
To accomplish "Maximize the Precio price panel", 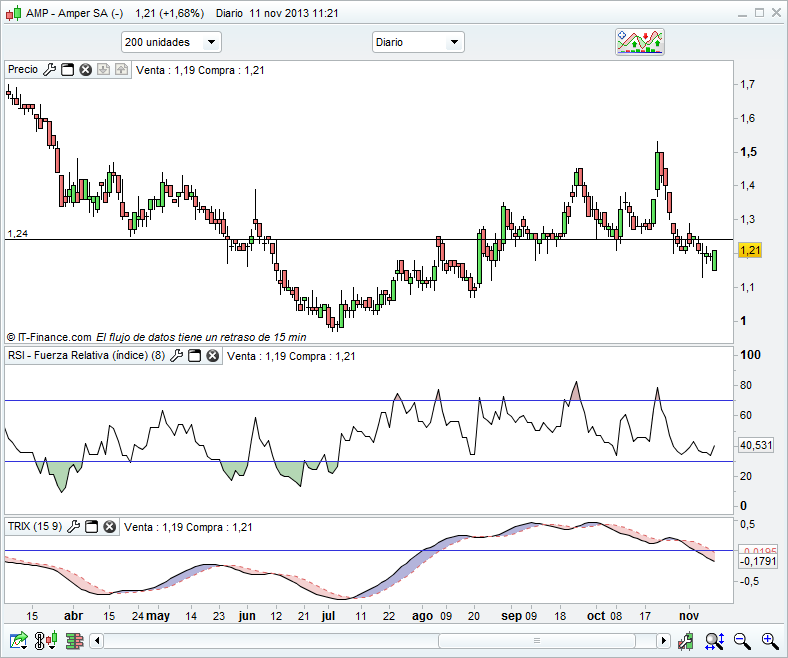I will point(68,70).
